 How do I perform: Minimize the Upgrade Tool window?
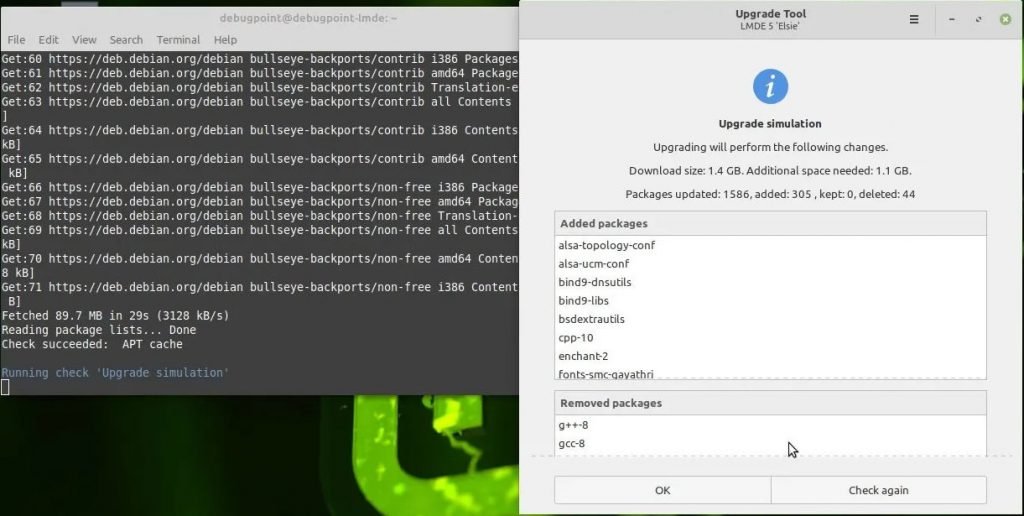click(952, 20)
